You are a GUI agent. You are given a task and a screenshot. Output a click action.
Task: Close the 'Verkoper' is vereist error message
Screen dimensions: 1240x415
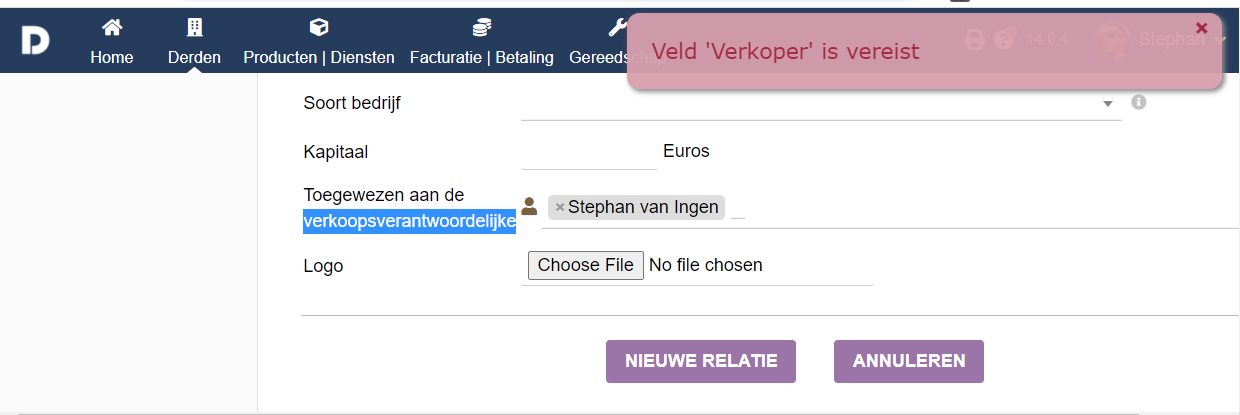[1202, 28]
